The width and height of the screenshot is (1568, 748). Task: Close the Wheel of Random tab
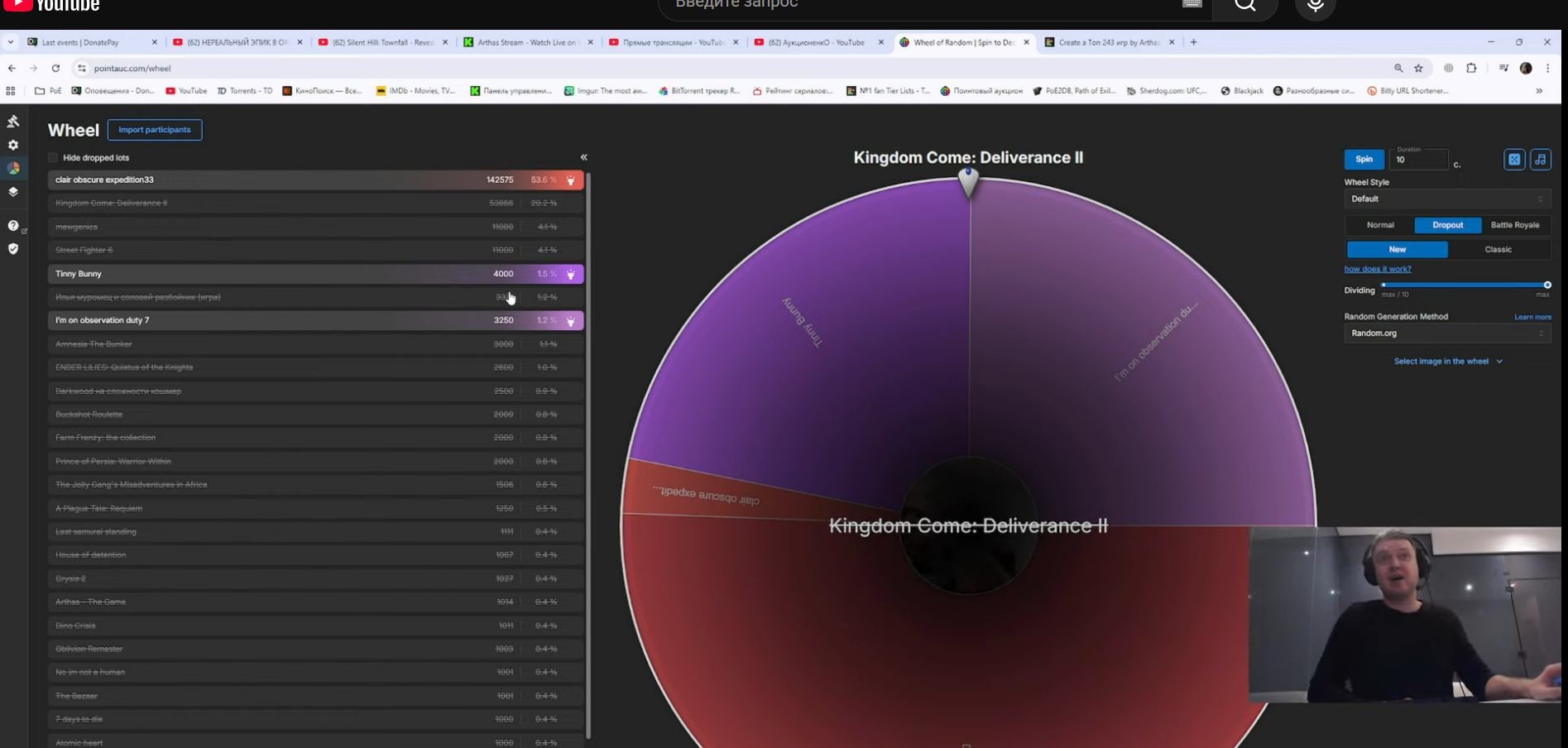click(1026, 42)
